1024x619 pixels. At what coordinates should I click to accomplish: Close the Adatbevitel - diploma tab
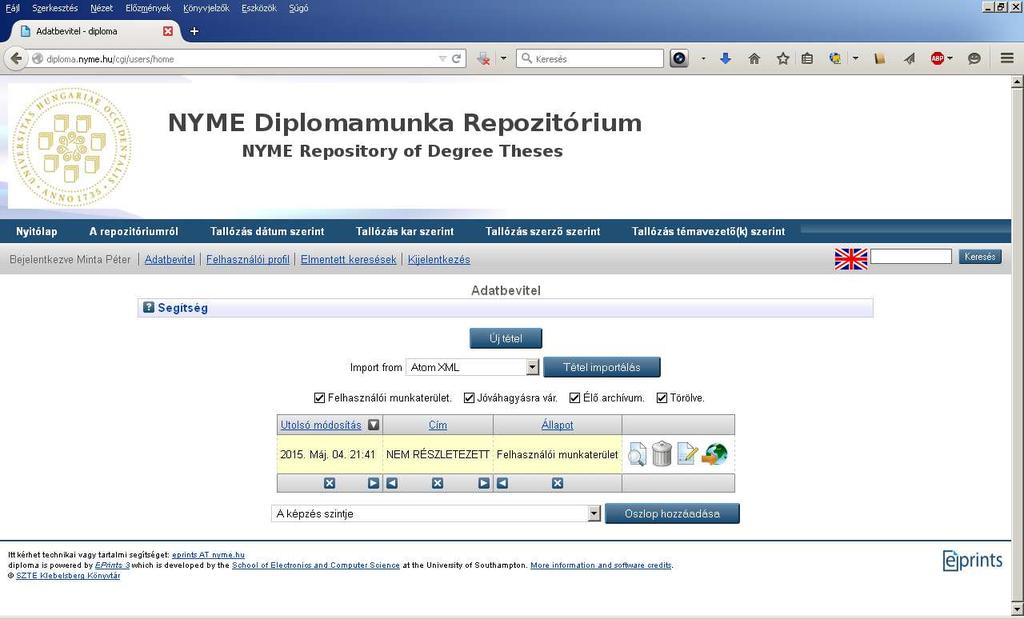tap(168, 31)
